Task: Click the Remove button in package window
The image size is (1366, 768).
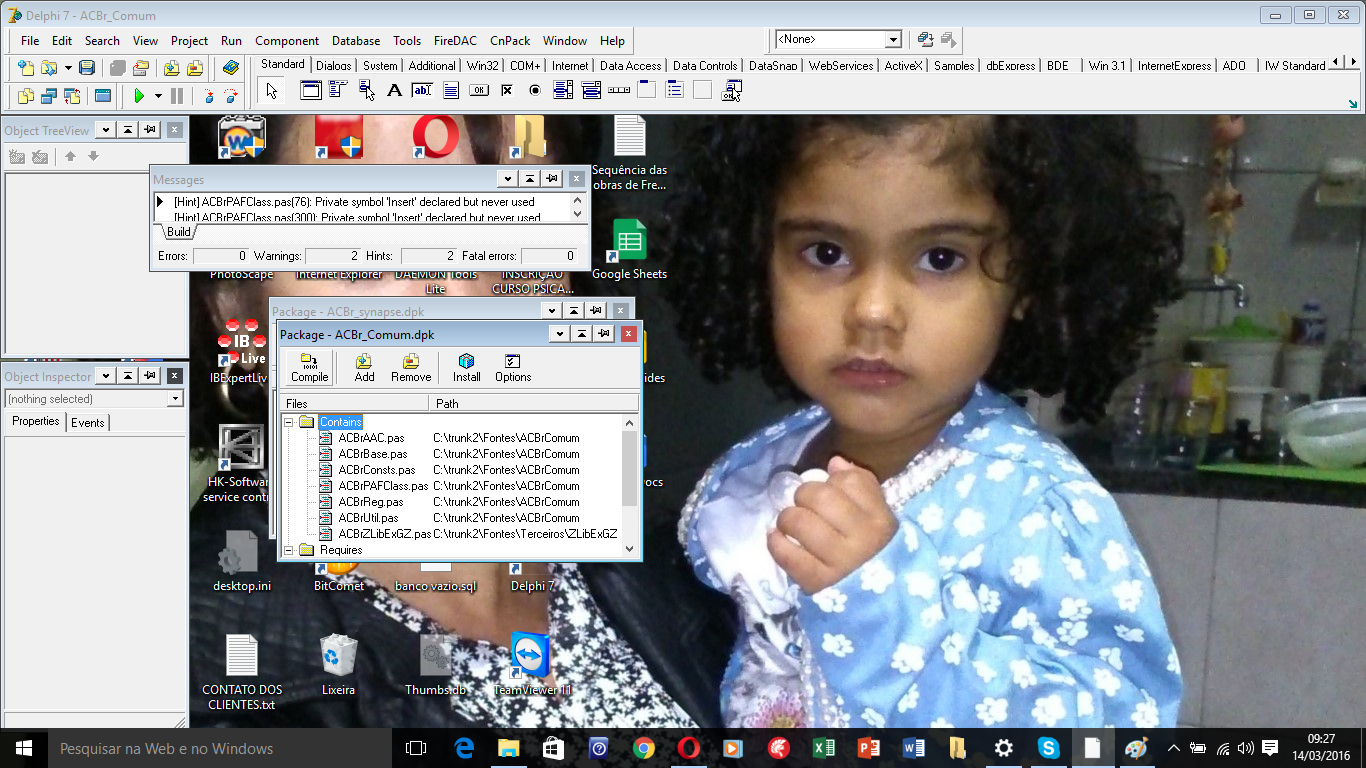Action: [x=411, y=367]
